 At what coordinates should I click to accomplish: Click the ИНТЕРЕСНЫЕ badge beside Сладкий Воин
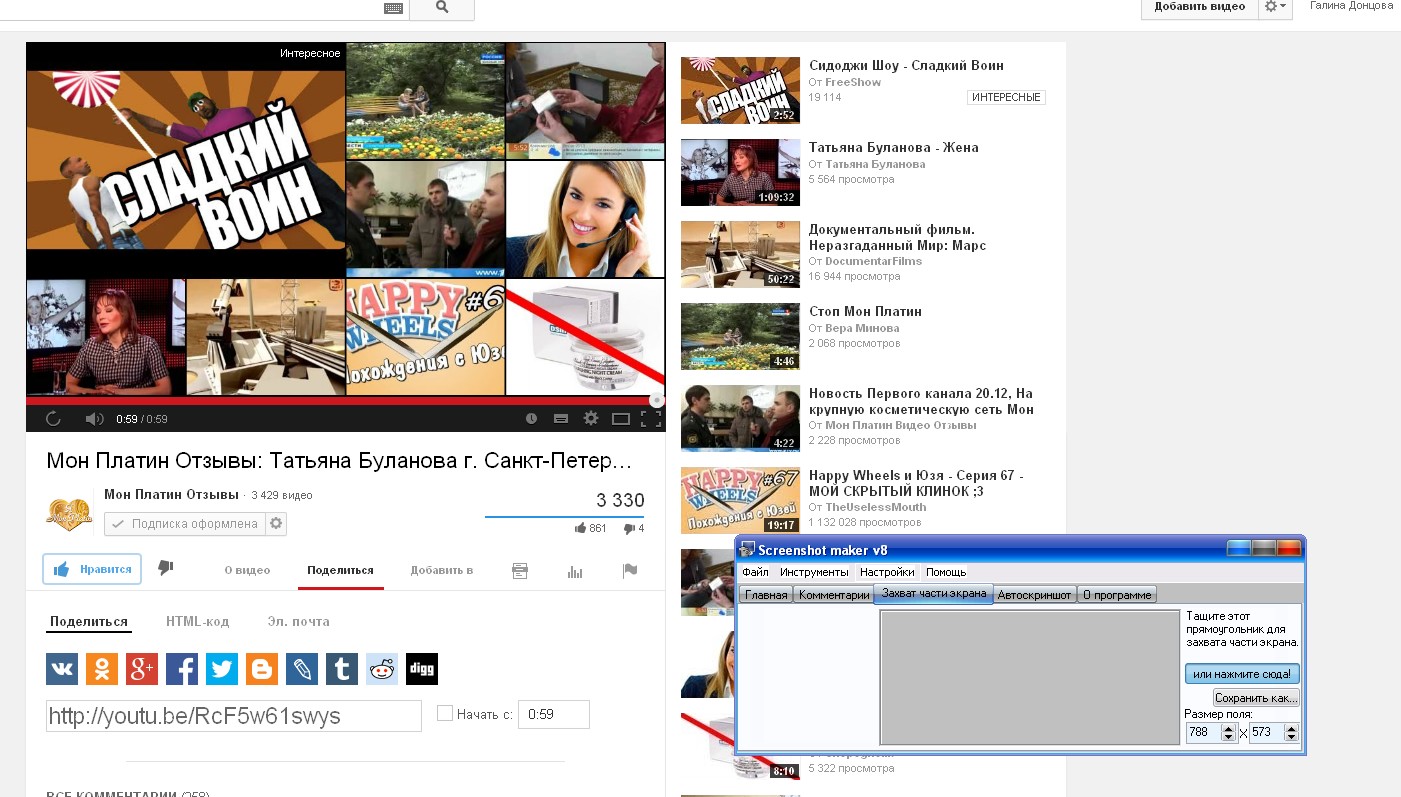click(1006, 97)
